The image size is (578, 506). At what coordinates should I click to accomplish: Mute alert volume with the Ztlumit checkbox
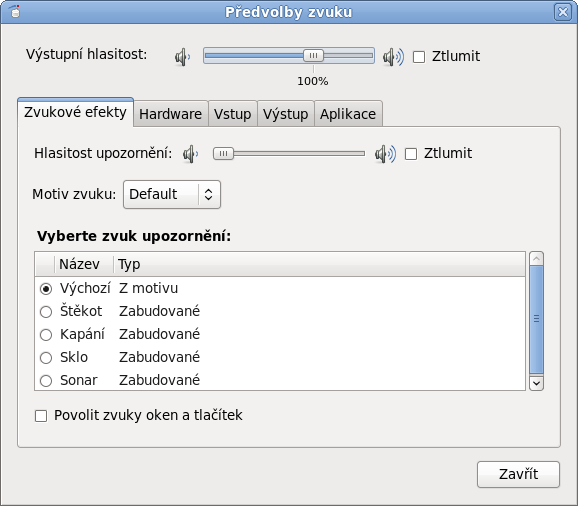(411, 154)
